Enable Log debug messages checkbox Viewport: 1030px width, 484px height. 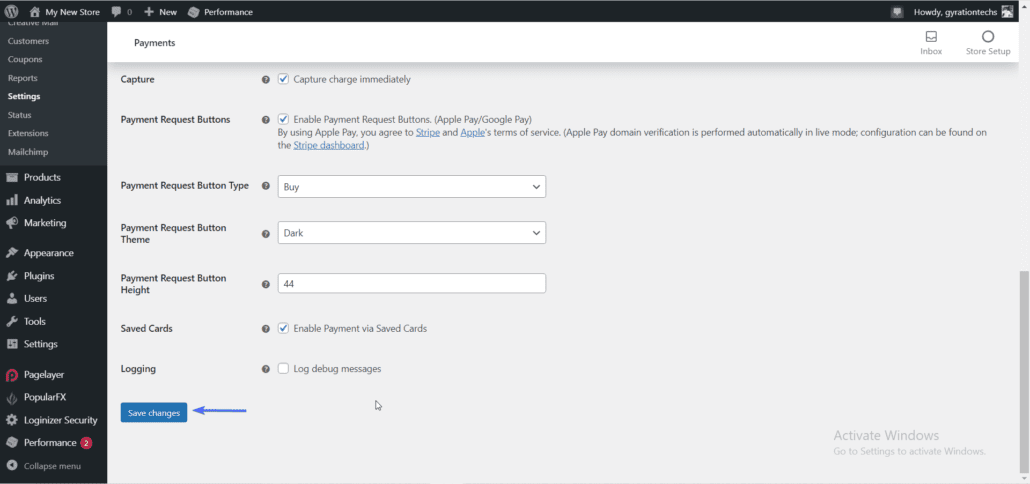283,368
